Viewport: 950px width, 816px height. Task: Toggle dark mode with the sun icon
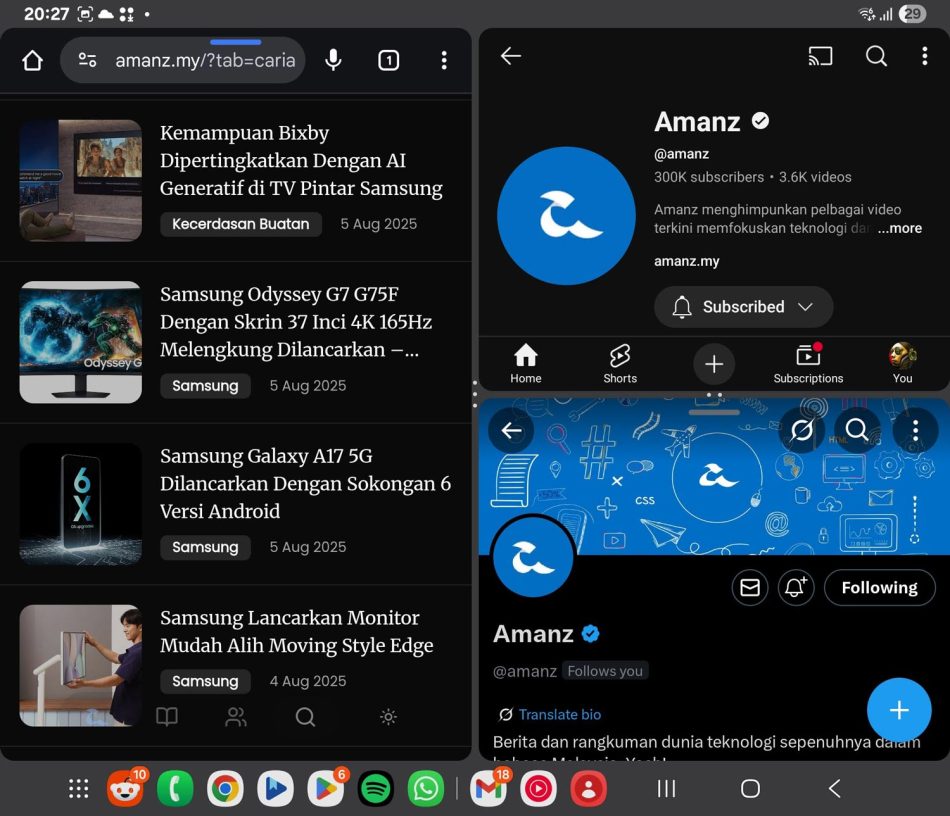coord(388,717)
